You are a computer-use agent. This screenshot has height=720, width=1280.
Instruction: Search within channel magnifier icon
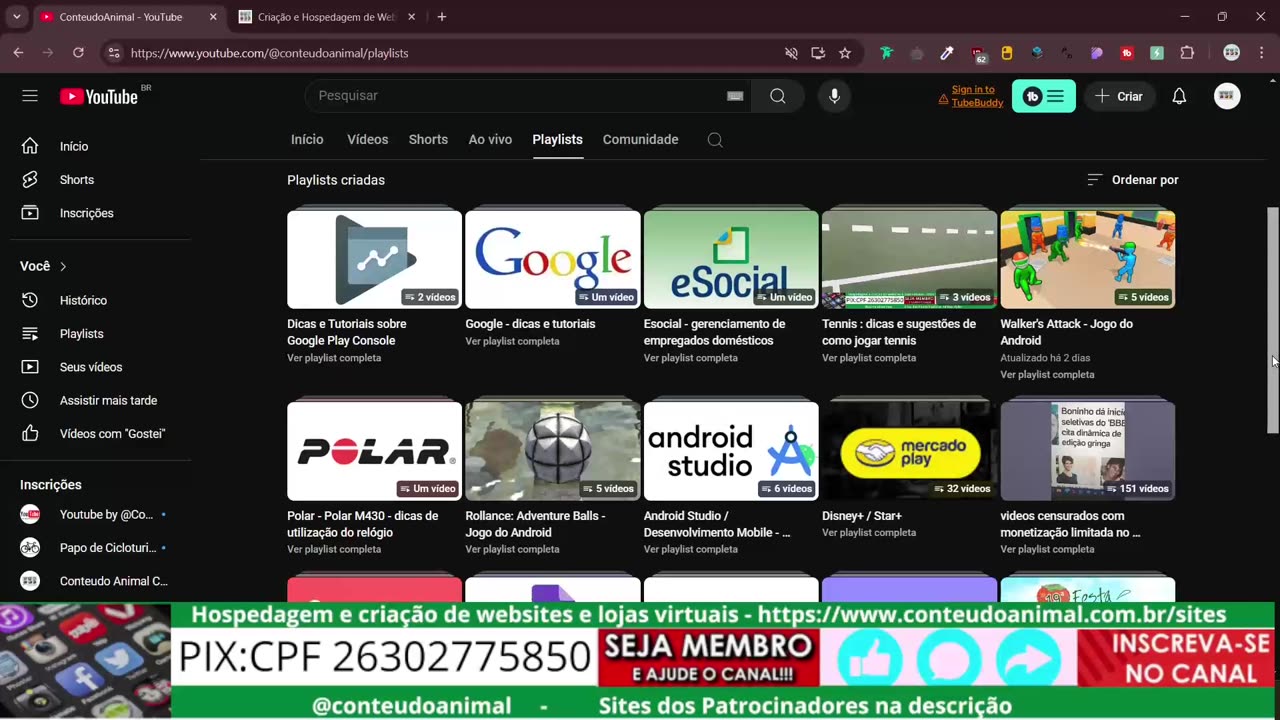pos(715,140)
